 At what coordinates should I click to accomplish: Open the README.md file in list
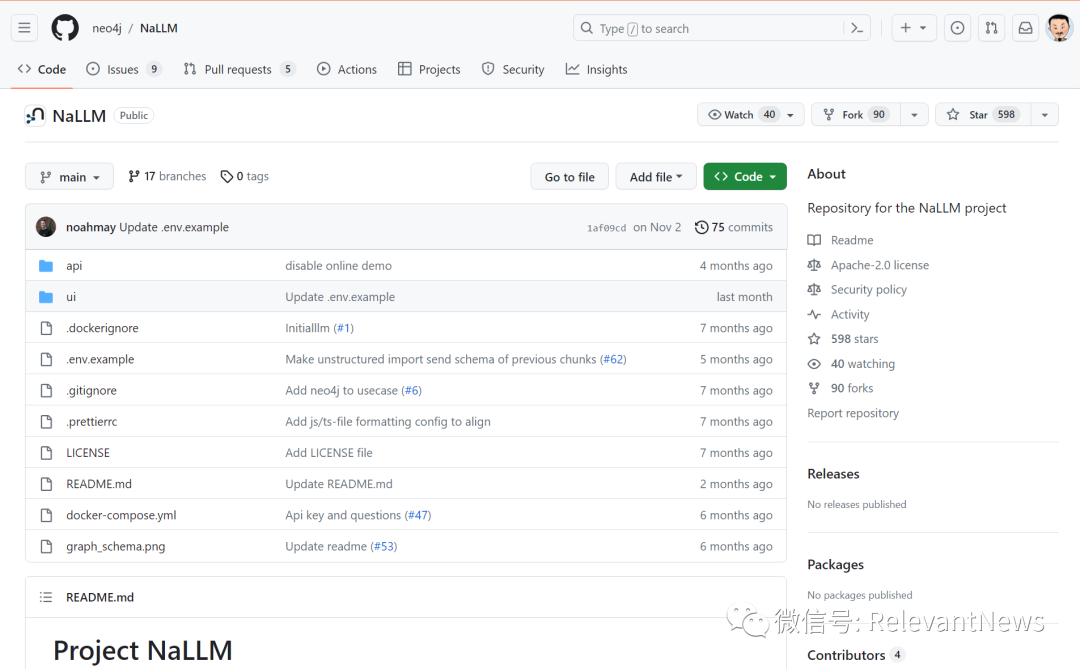coord(98,484)
